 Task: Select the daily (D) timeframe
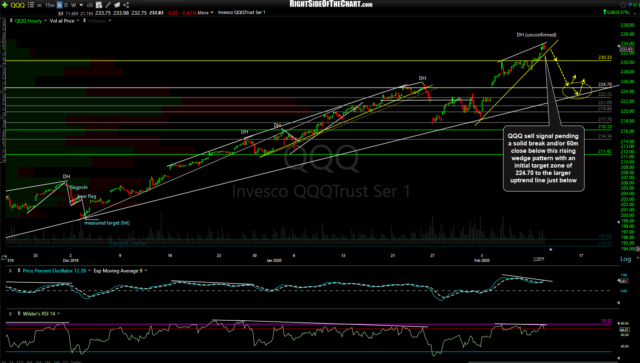pos(66,5)
